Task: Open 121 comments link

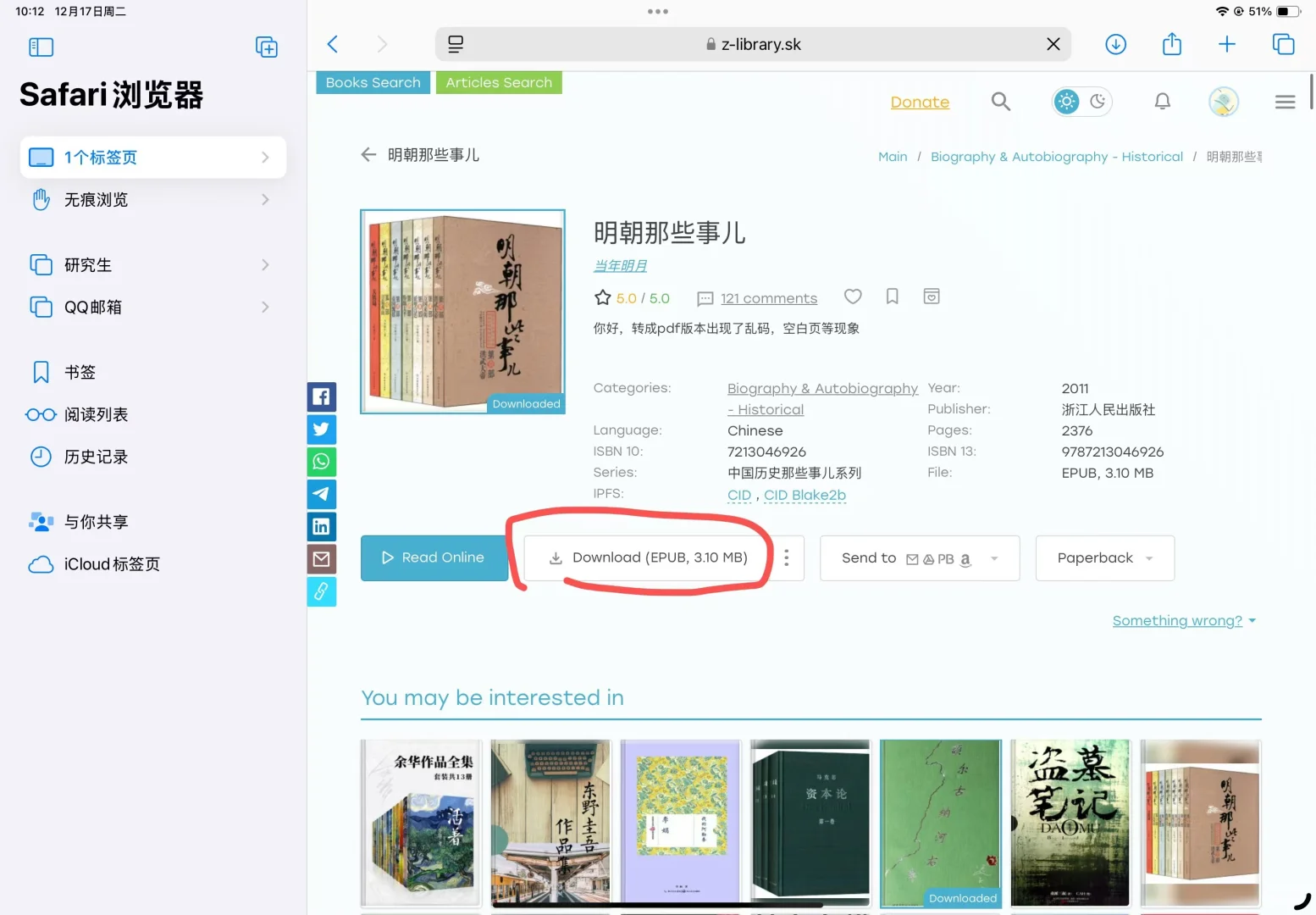Action: tap(768, 298)
